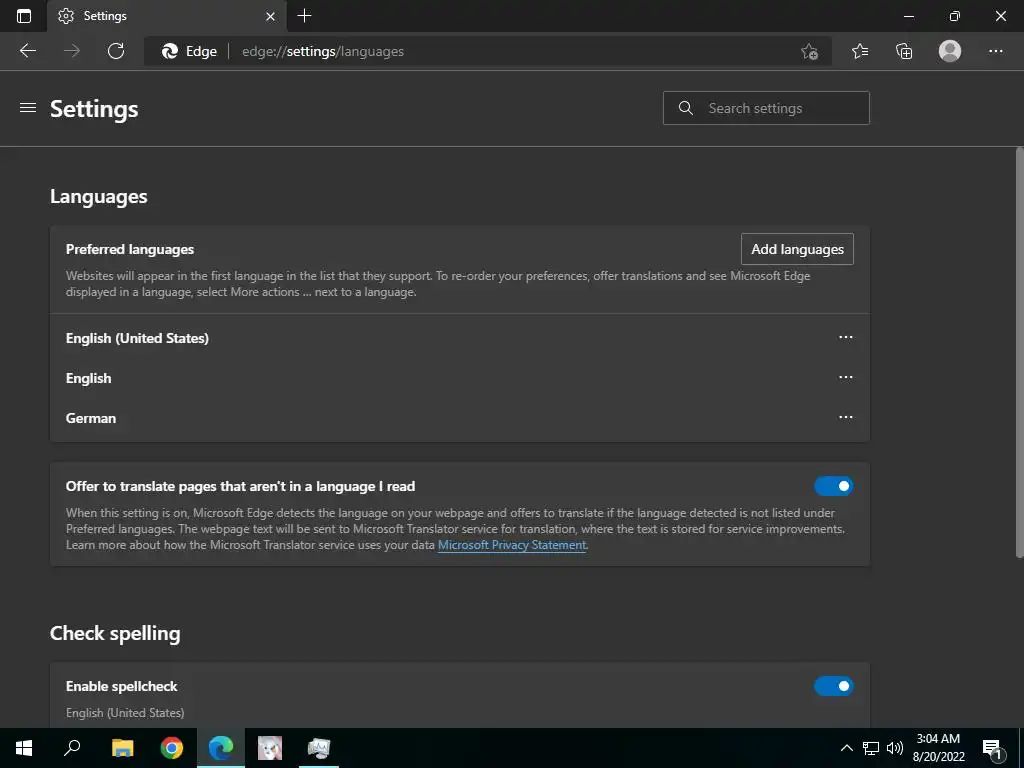1024x768 pixels.
Task: Focus the Search settings field
Action: [766, 108]
